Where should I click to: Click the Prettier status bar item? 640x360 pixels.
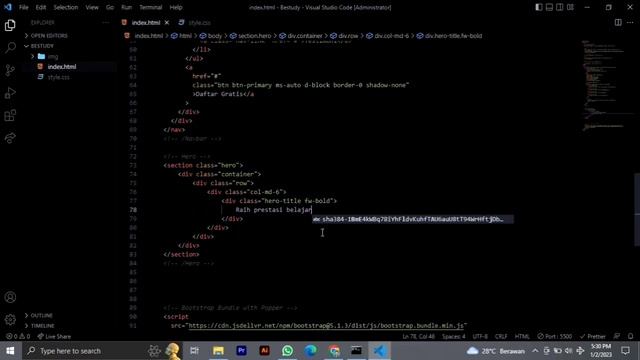point(593,336)
